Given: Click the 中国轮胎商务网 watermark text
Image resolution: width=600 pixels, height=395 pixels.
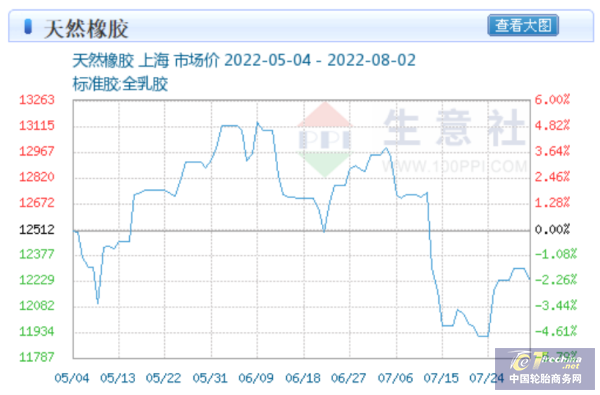Looking at the screenshot, I should [546, 379].
